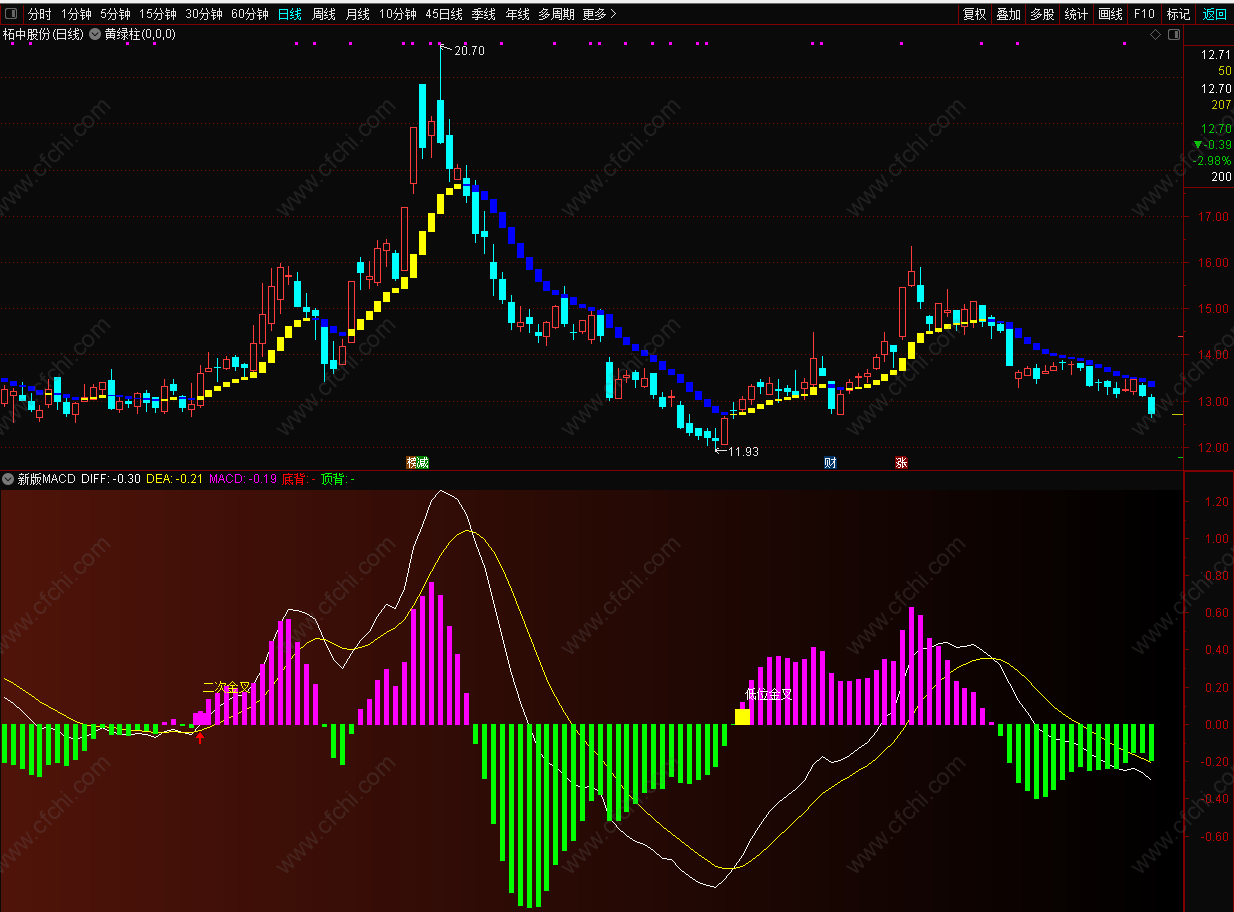Open the 黄绿柱 indicator dropdown arrow
Viewport: 1234px width, 912px height.
click(95, 34)
